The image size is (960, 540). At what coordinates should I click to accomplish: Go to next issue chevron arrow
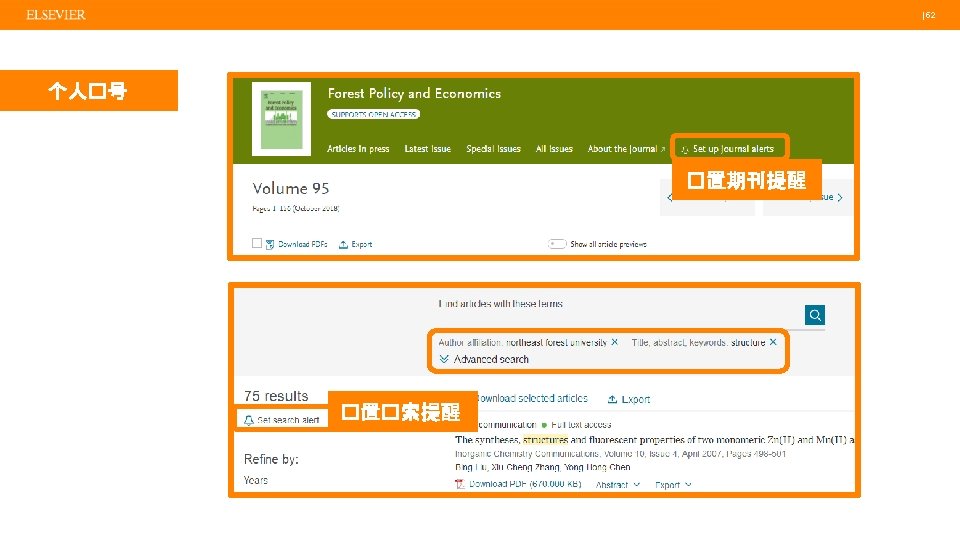tap(840, 197)
